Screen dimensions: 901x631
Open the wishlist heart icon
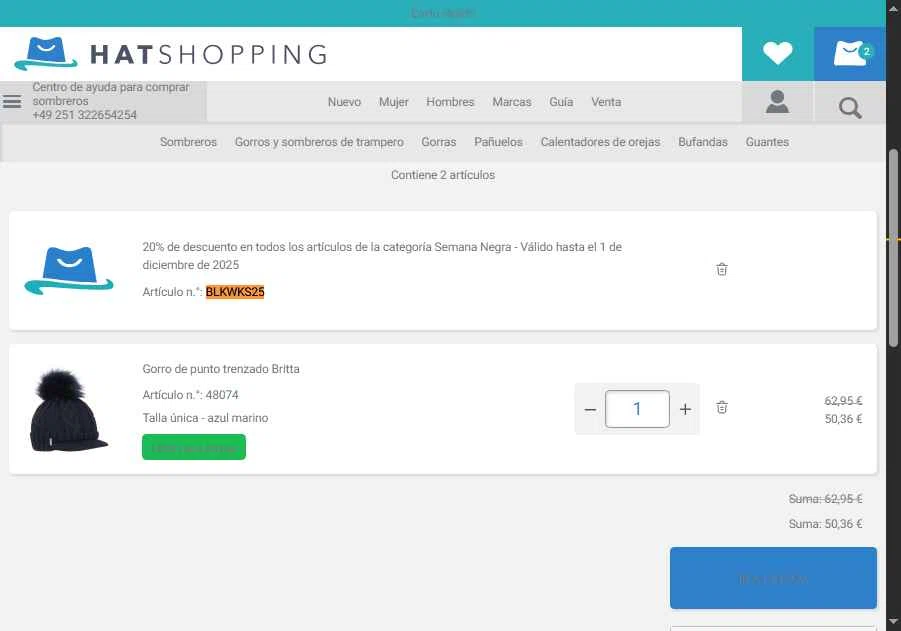tap(777, 53)
